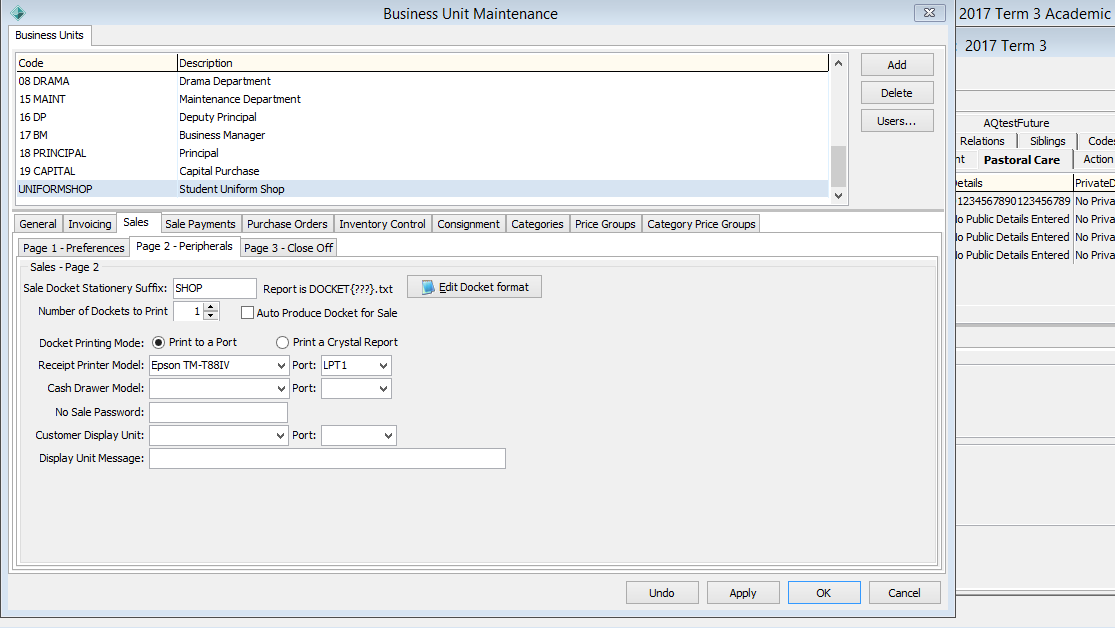
Task: Click the Edit Docket format button
Action: point(474,287)
